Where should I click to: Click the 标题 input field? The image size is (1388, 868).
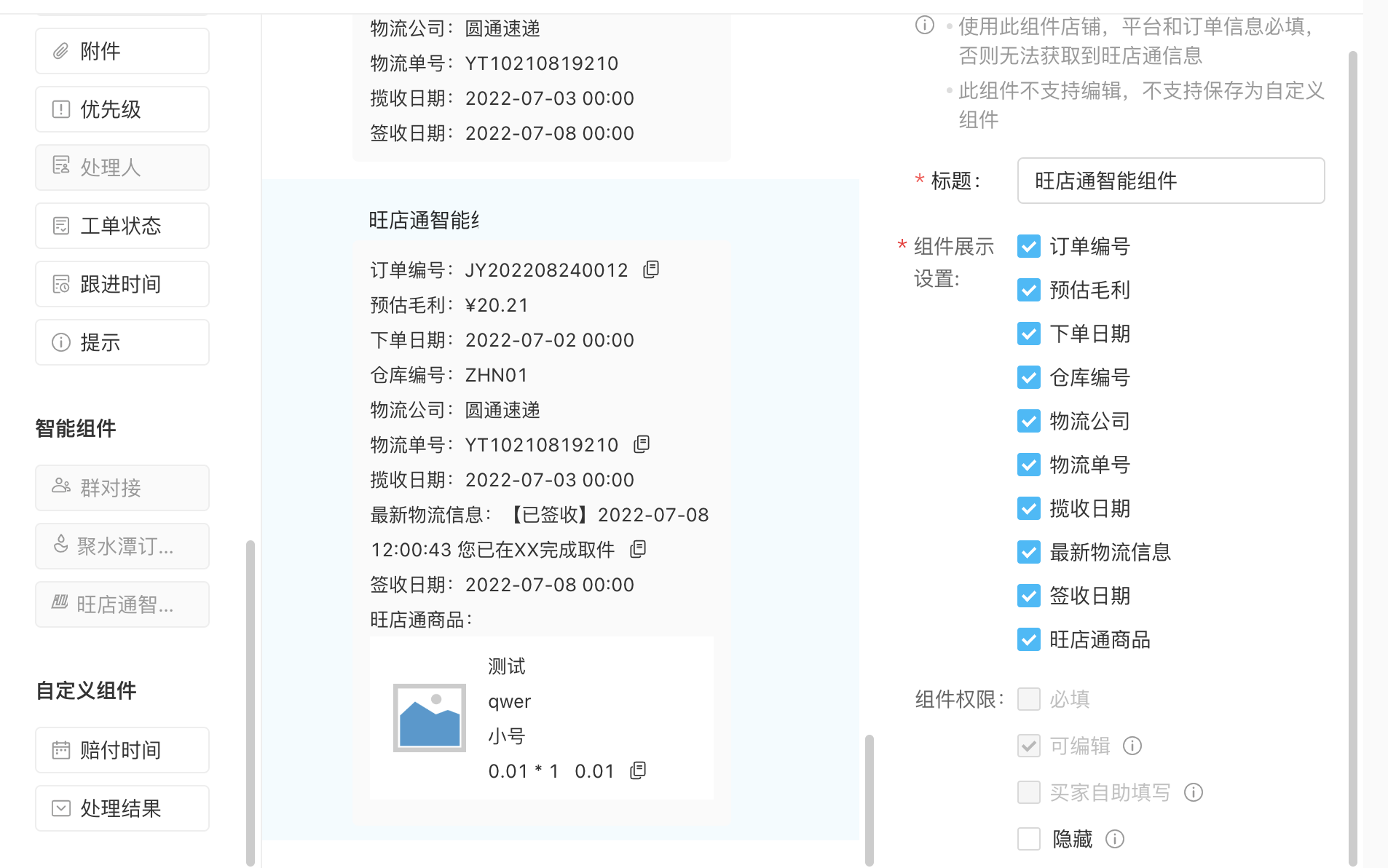point(1171,181)
